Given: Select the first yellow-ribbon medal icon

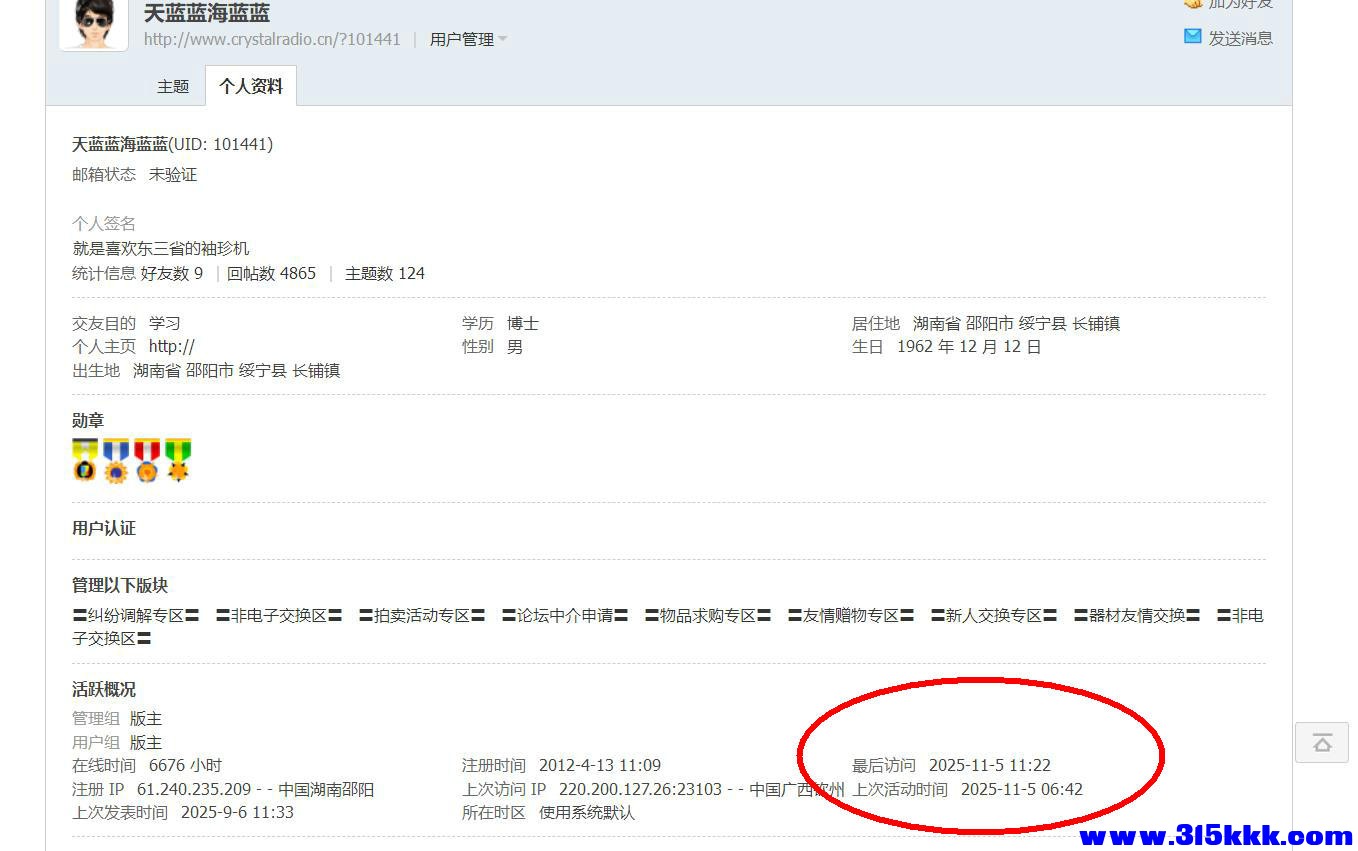Looking at the screenshot, I should tap(85, 459).
